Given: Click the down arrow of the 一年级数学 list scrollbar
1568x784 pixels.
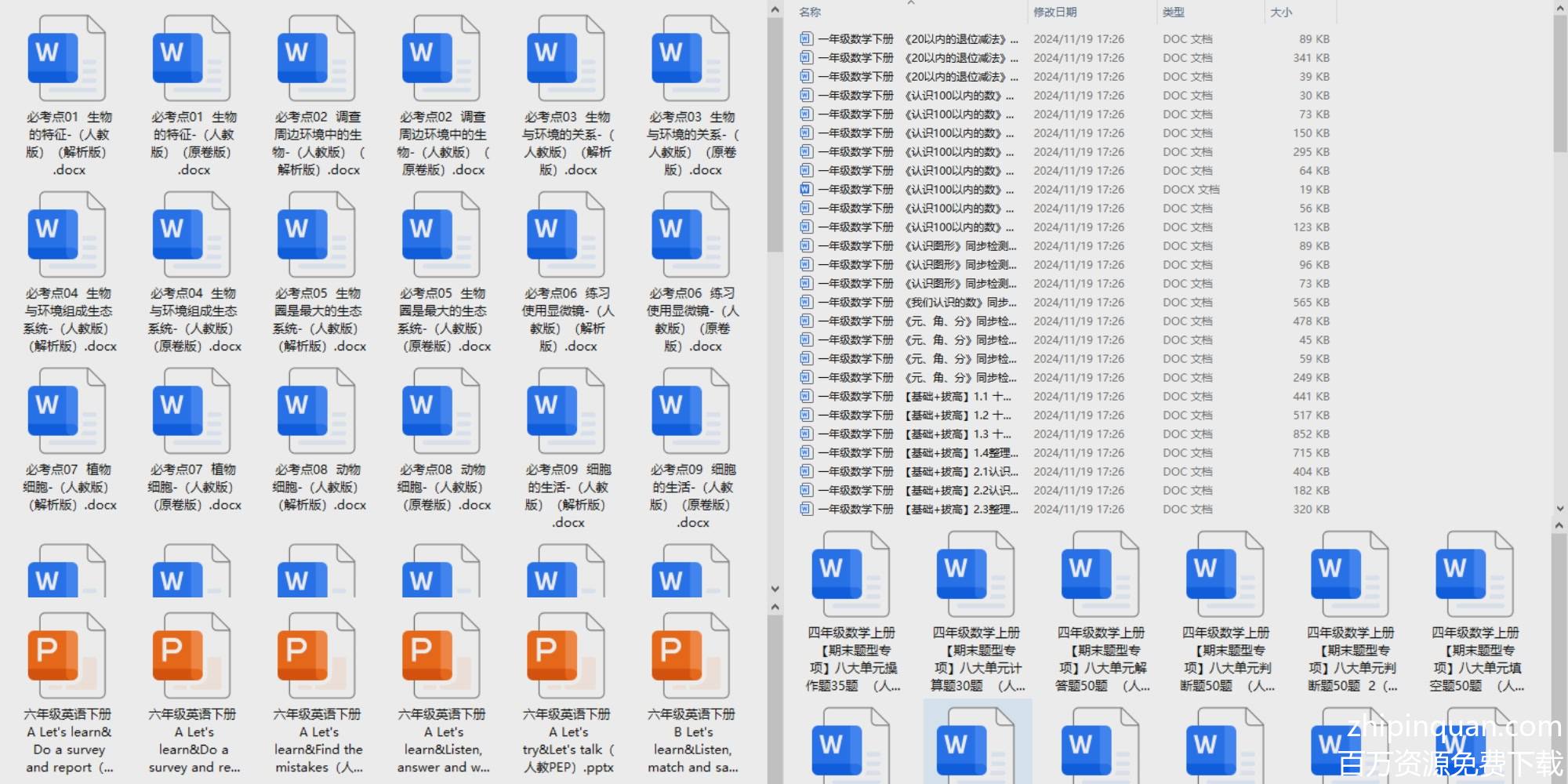Looking at the screenshot, I should [1559, 509].
